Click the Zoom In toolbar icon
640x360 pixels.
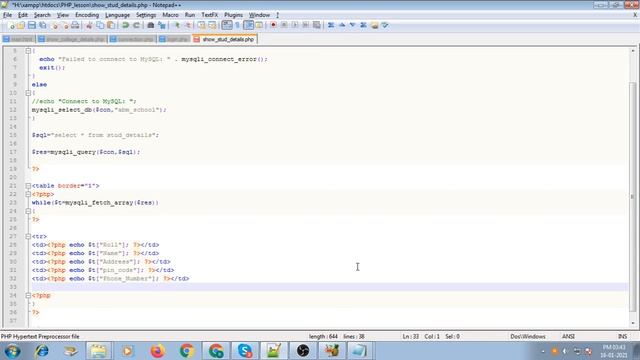pos(177,25)
